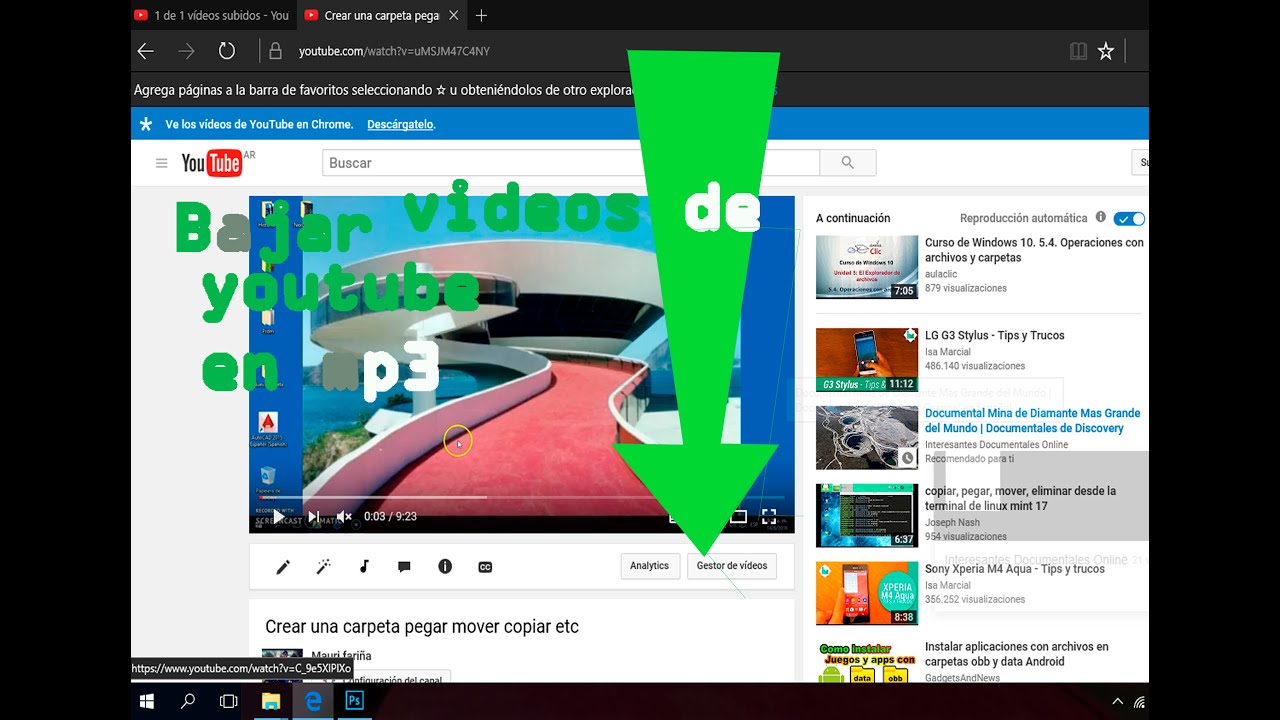This screenshot has width=1280, height=720.
Task: Open 'Documental Mina de Diamante' title link
Action: tap(1033, 421)
